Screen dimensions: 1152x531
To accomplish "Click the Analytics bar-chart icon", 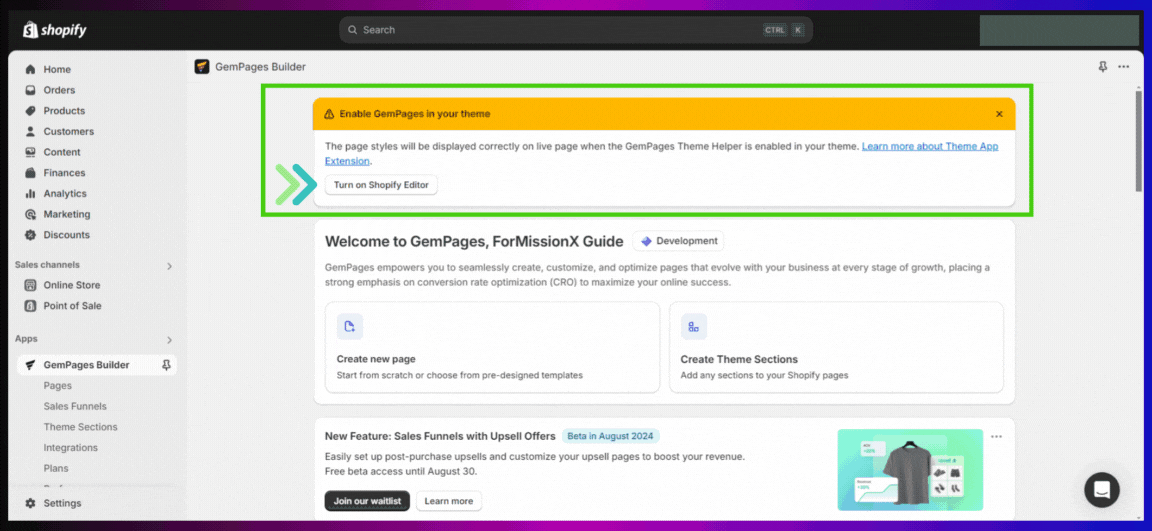I will 30,193.
